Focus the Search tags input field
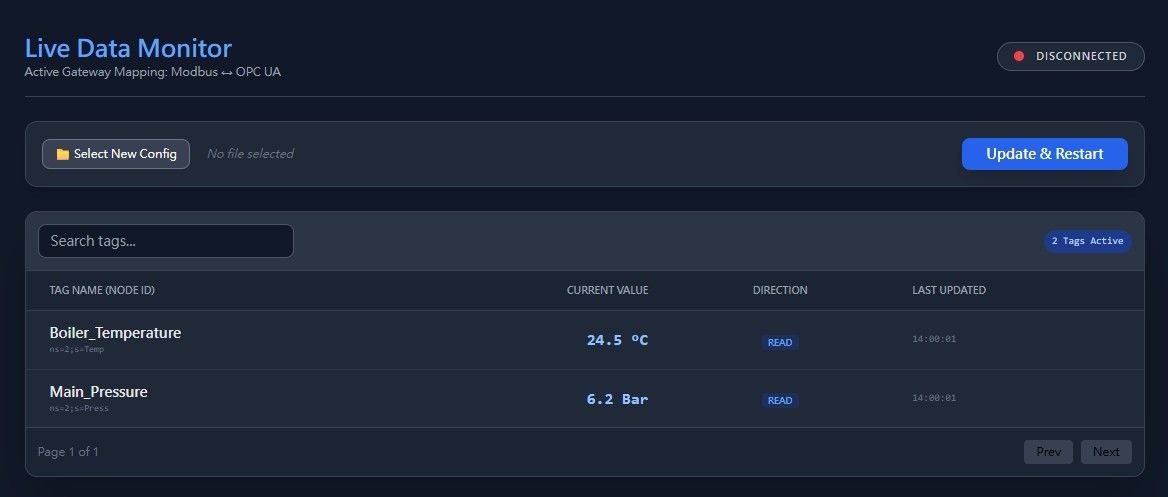 point(165,241)
